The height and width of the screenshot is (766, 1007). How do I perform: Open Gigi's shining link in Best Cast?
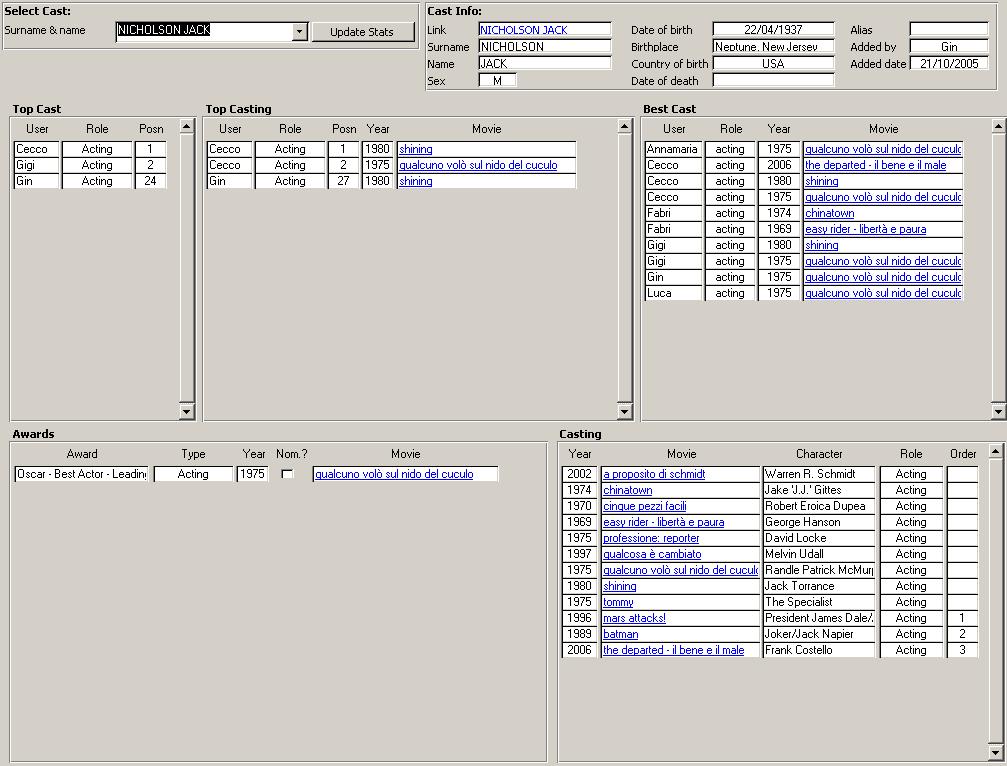pos(821,245)
